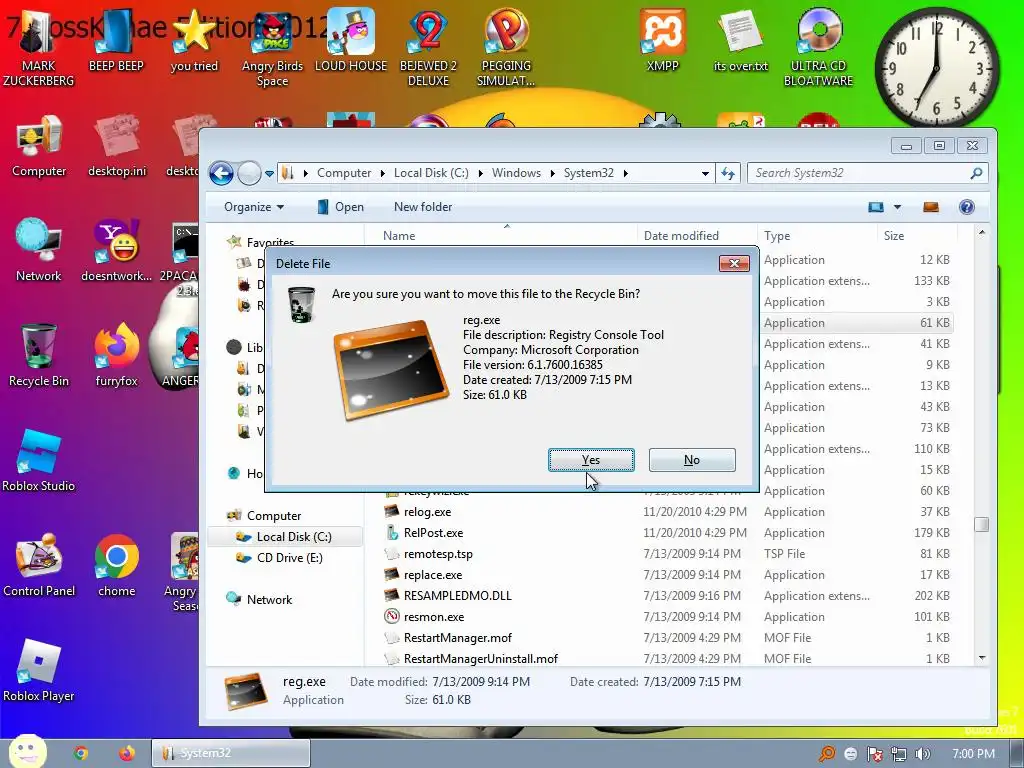This screenshot has width=1024, height=768.
Task: Select Network in the navigation pane
Action: click(x=268, y=600)
